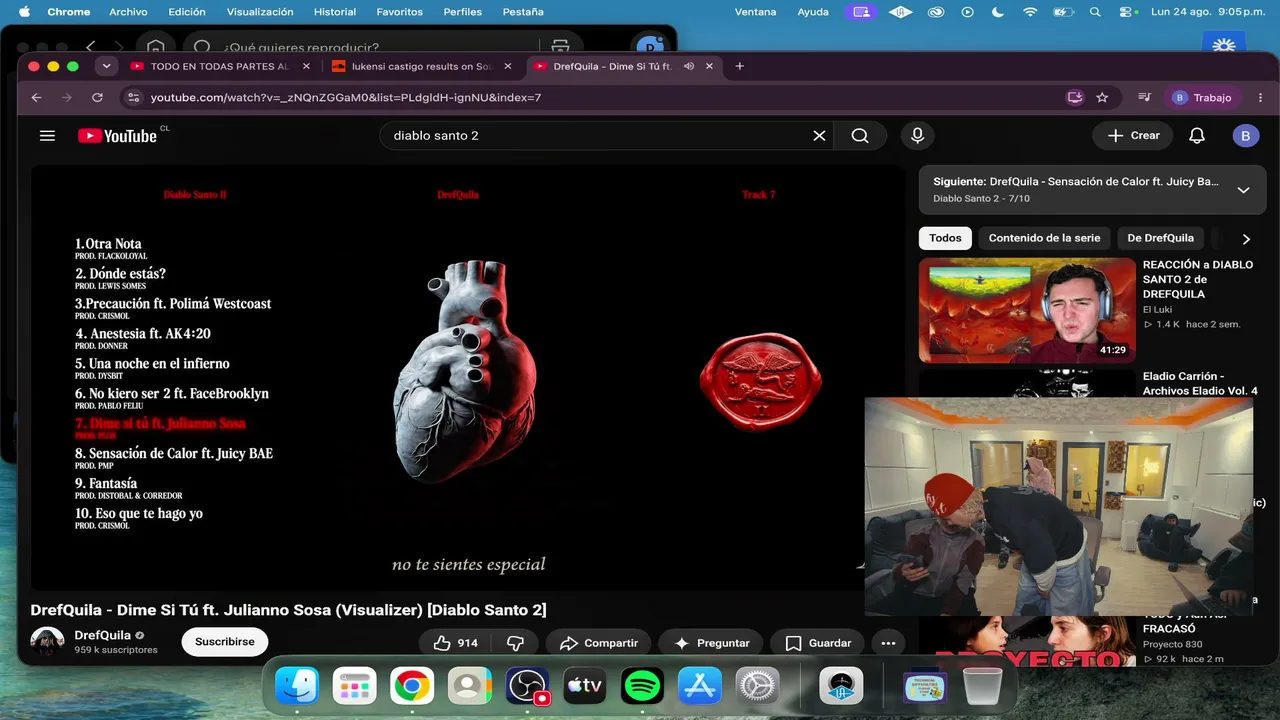Open Spotify from the Dock
Image resolution: width=1280 pixels, height=720 pixels.
click(x=642, y=686)
